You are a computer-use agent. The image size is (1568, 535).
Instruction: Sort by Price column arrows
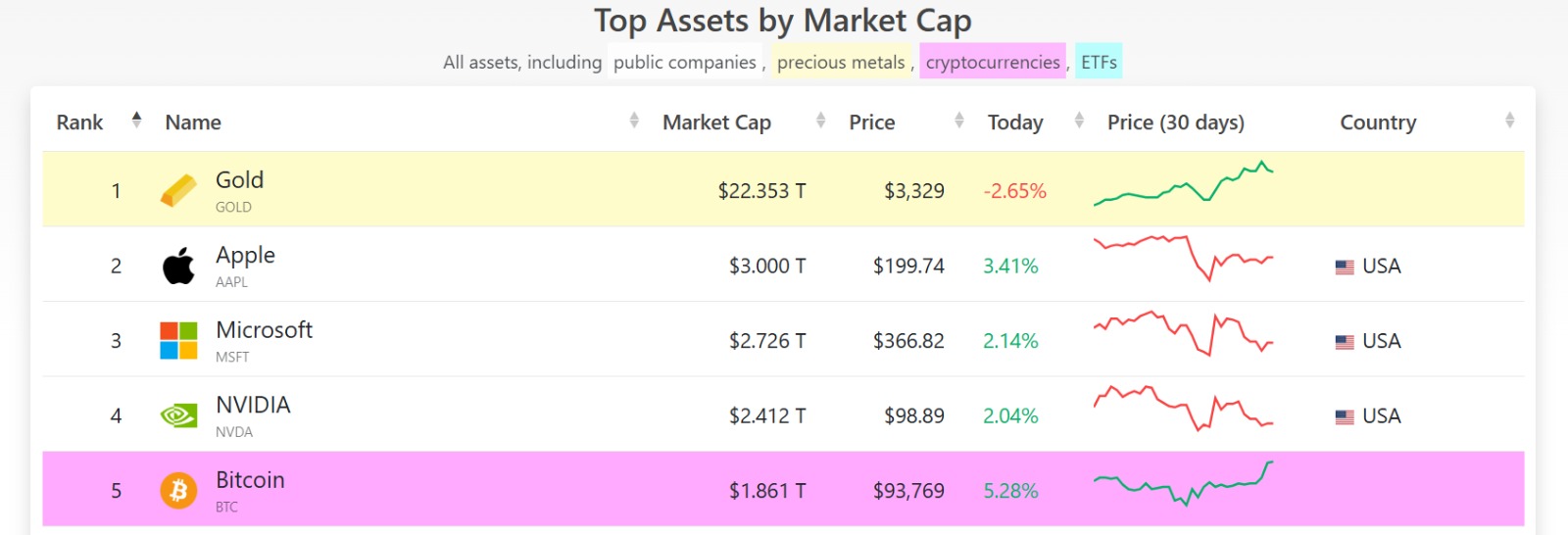tap(958, 121)
